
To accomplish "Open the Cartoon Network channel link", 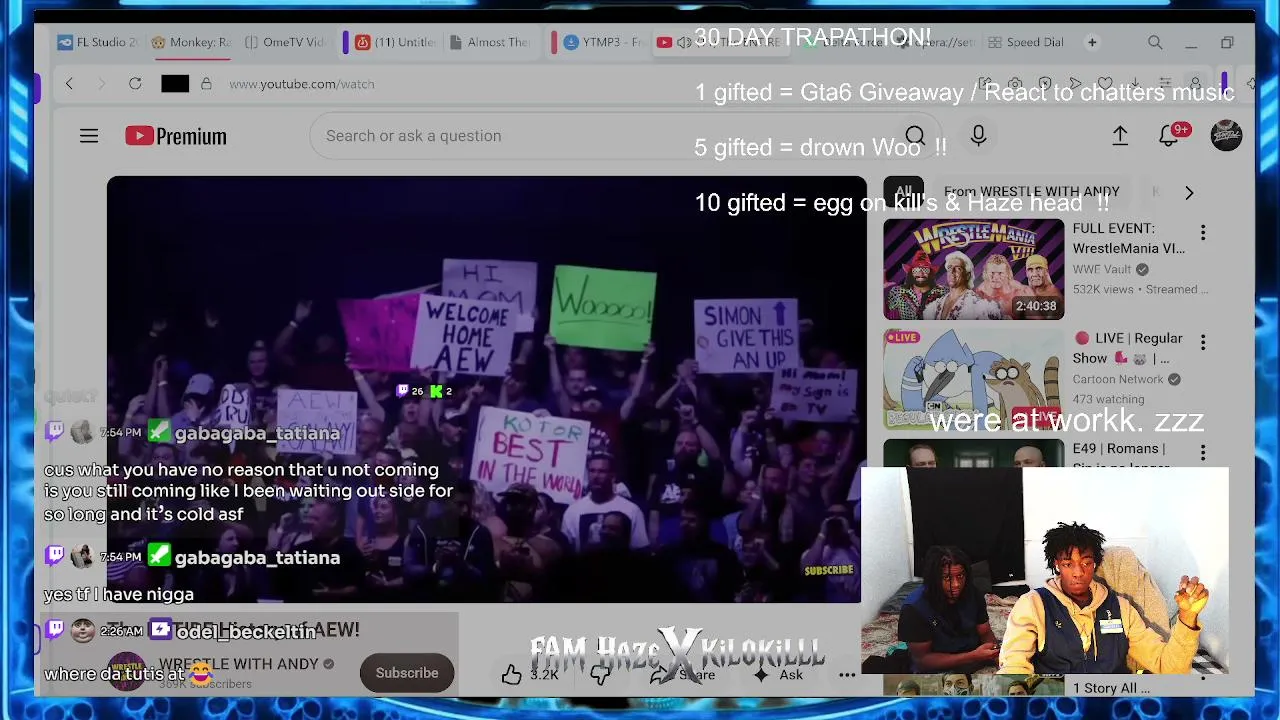I will (x=1118, y=379).
